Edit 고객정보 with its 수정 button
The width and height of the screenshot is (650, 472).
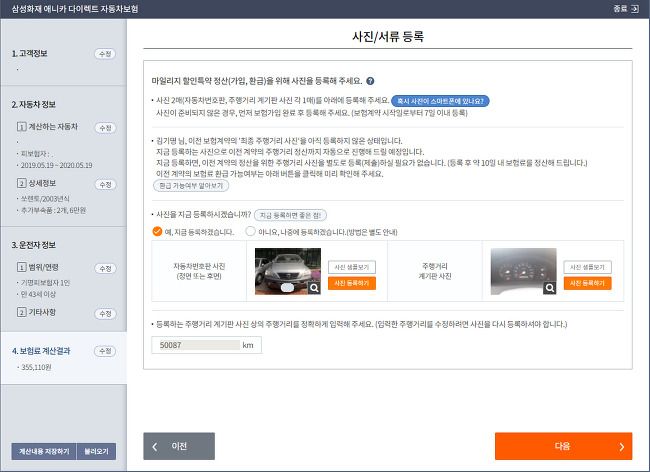tap(105, 54)
